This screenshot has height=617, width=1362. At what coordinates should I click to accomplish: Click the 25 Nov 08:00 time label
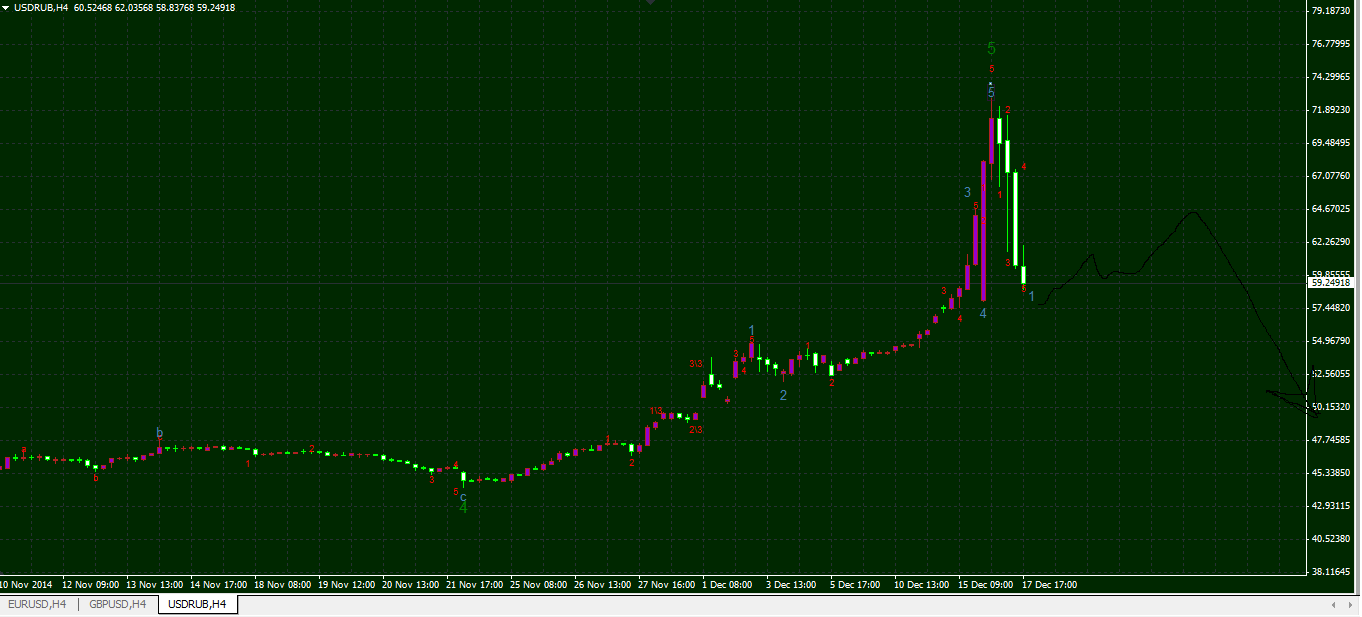click(x=539, y=584)
